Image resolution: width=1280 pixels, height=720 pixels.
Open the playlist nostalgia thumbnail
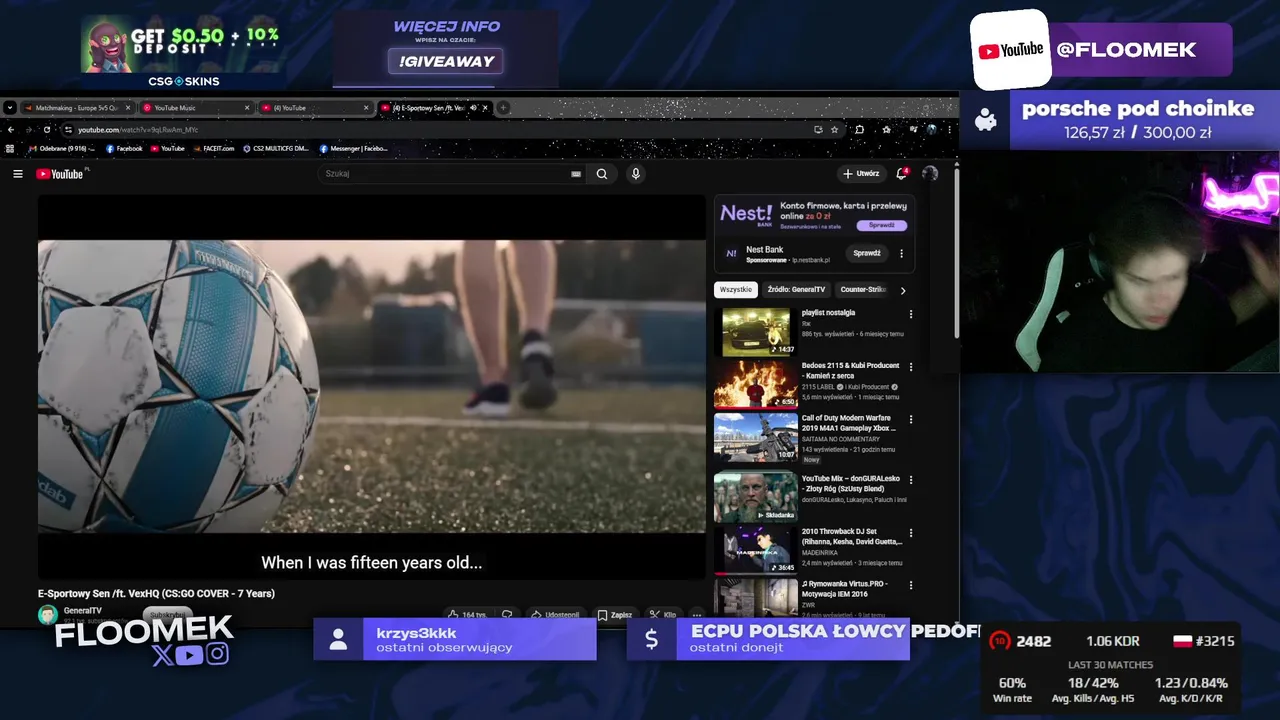coord(756,332)
